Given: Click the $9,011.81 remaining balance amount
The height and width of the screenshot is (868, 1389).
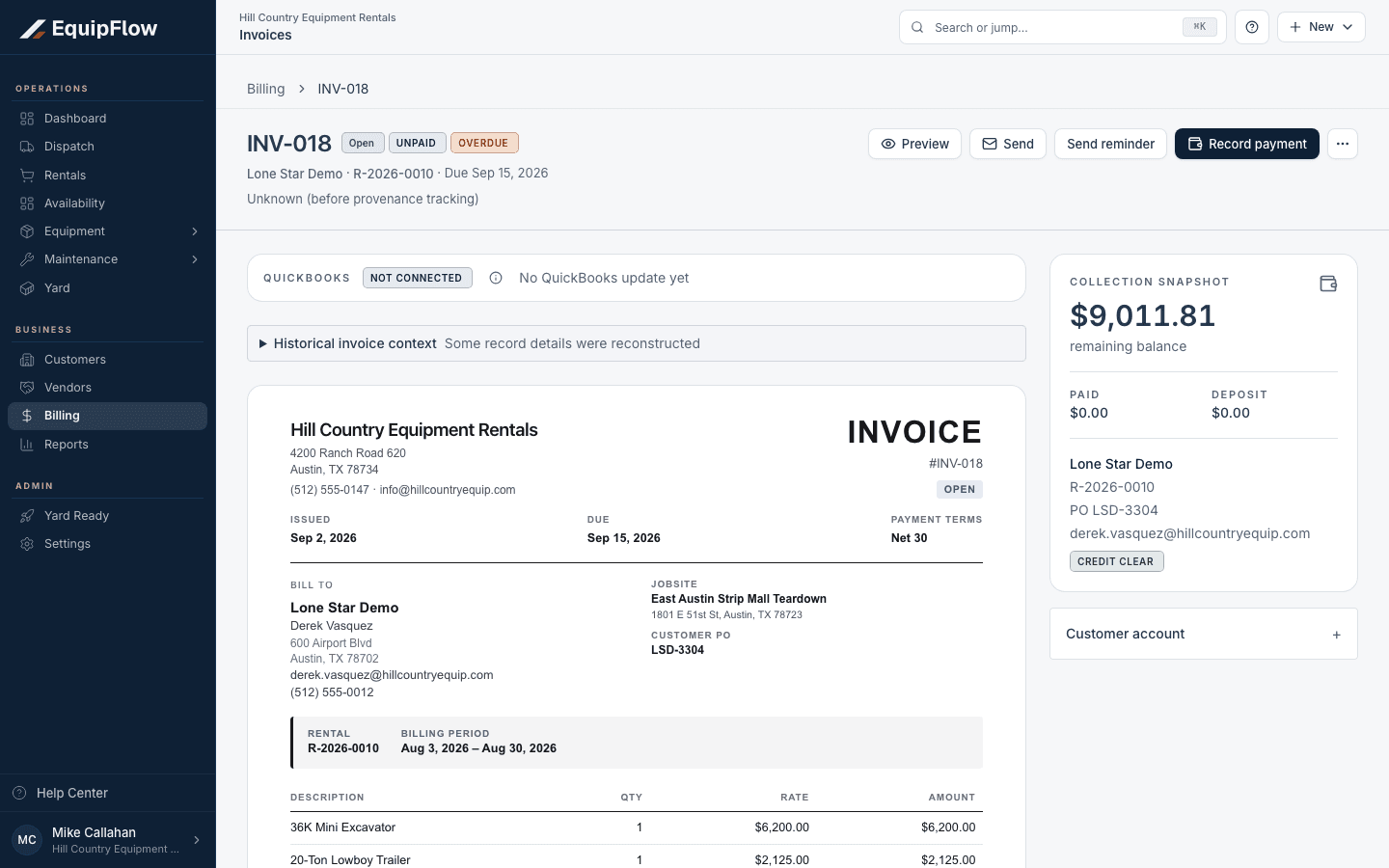Looking at the screenshot, I should (x=1142, y=315).
